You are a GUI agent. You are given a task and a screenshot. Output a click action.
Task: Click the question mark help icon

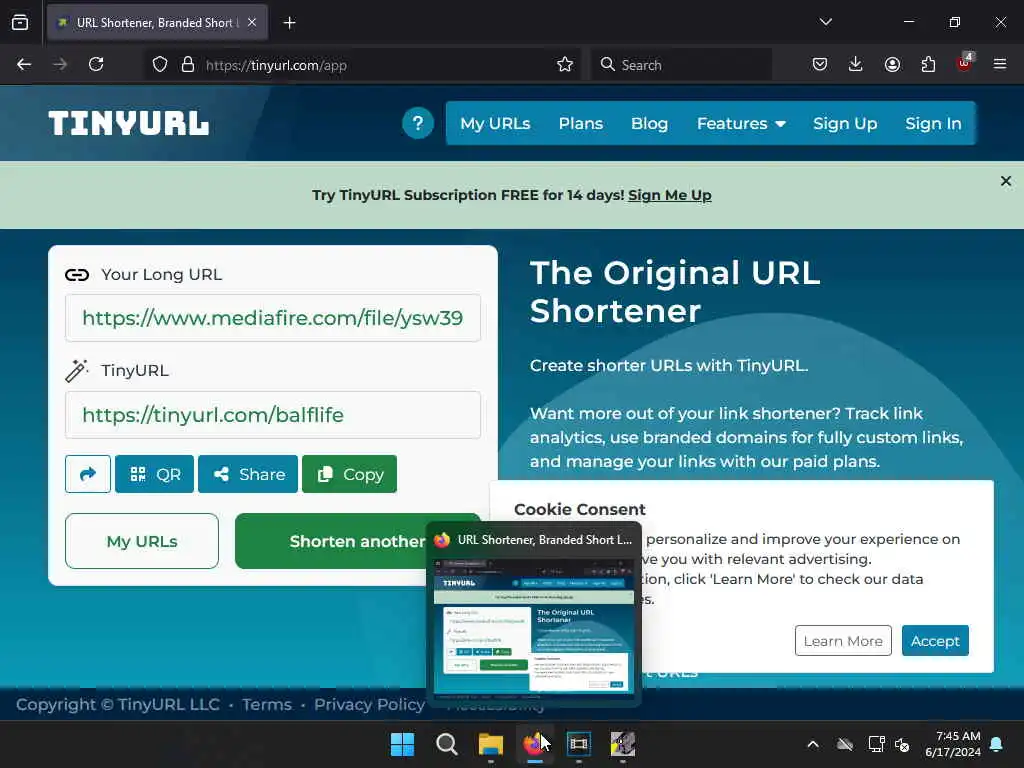[418, 123]
